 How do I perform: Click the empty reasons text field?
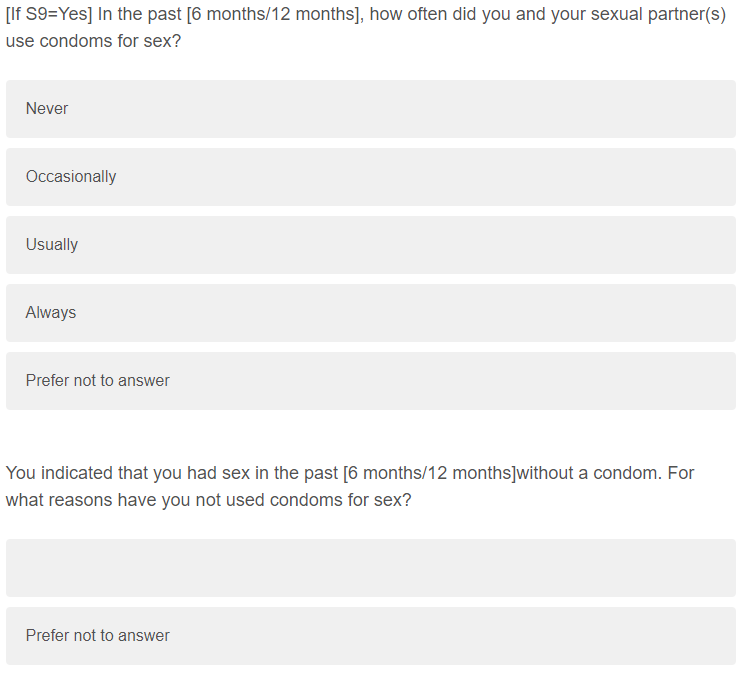click(x=370, y=568)
